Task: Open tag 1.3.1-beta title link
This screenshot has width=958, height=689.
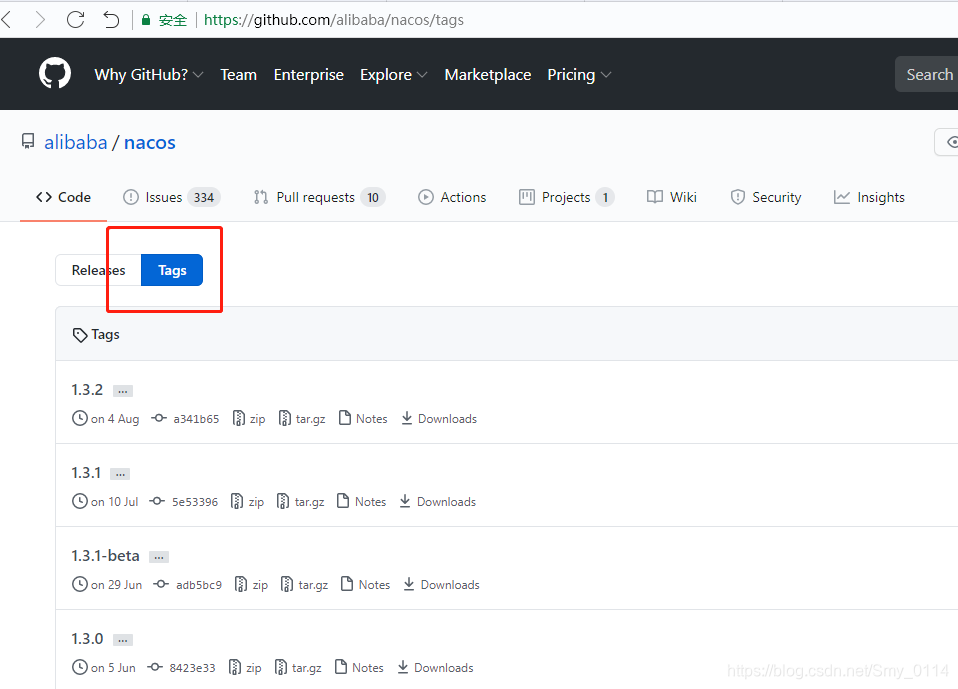Action: click(106, 556)
